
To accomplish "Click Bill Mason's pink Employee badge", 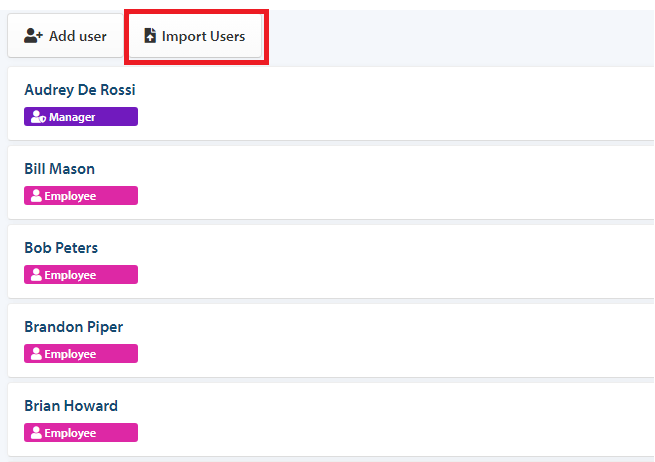I will point(81,195).
